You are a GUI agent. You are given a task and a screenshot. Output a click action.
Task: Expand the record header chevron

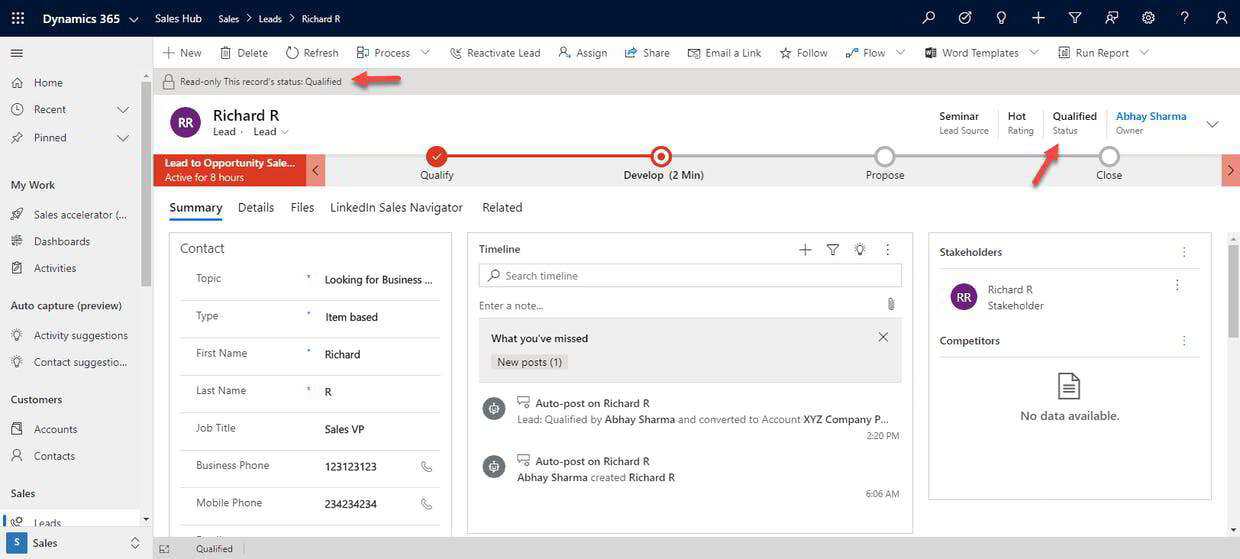[x=1212, y=124]
